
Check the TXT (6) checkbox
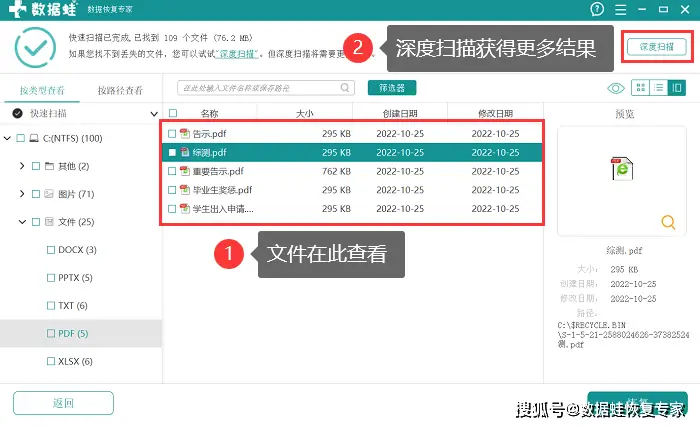click(51, 306)
